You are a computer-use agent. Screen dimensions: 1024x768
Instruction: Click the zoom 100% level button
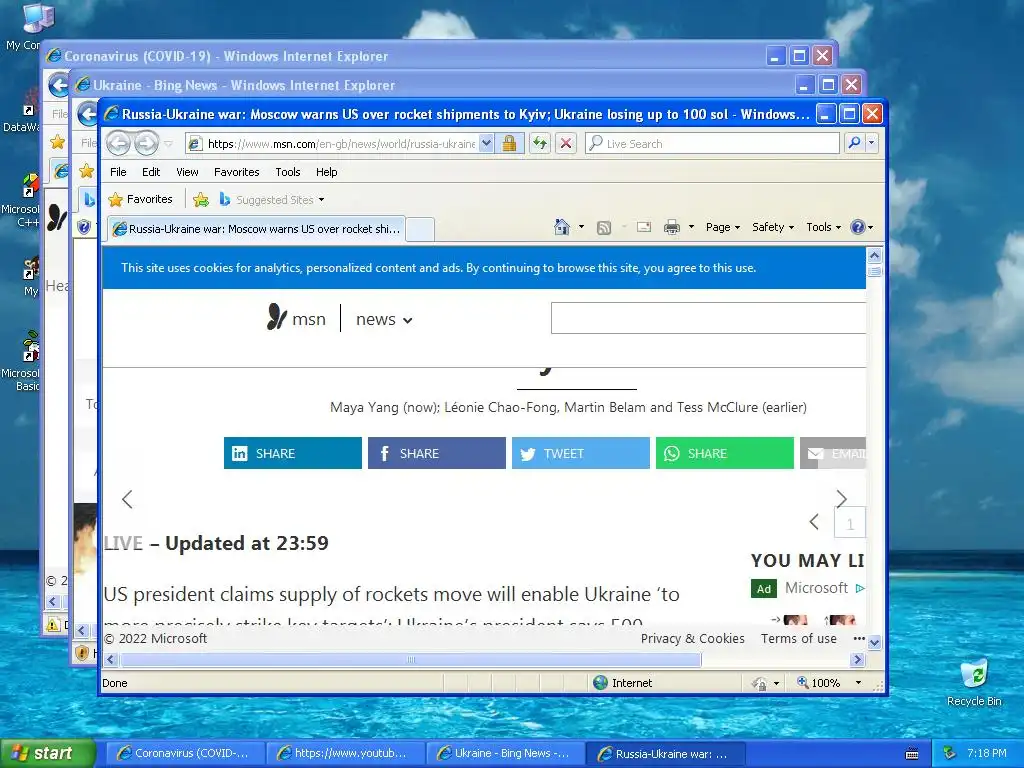click(x=818, y=683)
